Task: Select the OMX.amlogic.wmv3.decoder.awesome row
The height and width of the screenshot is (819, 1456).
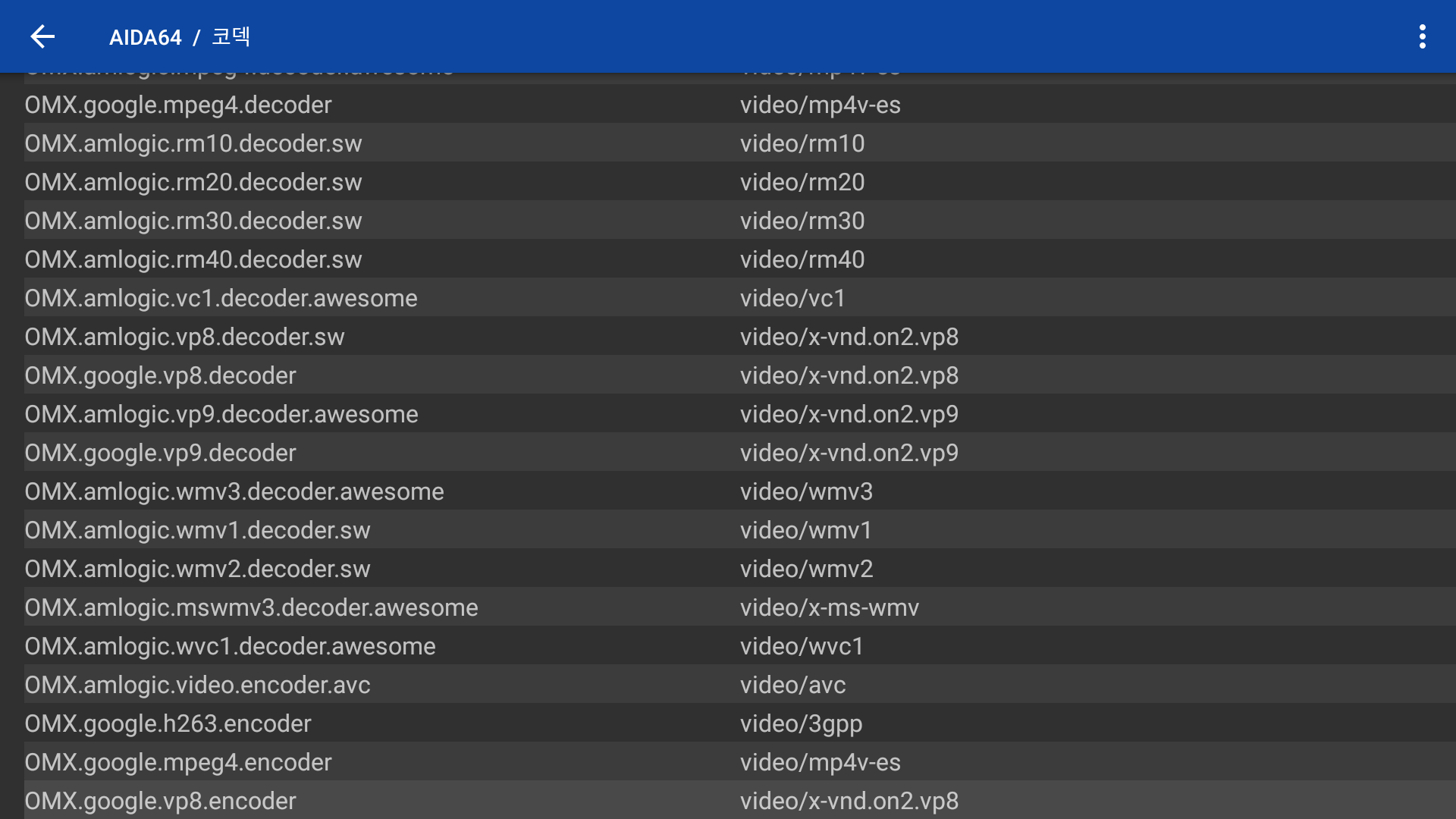Action: tap(234, 491)
